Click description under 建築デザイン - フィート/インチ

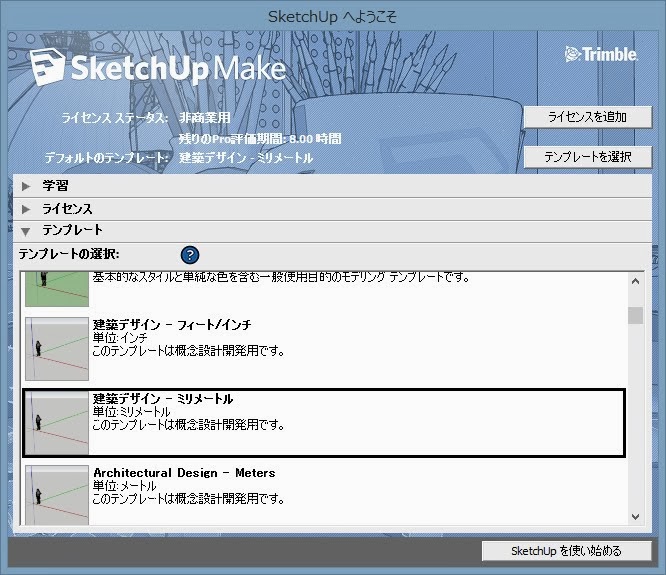click(x=189, y=351)
